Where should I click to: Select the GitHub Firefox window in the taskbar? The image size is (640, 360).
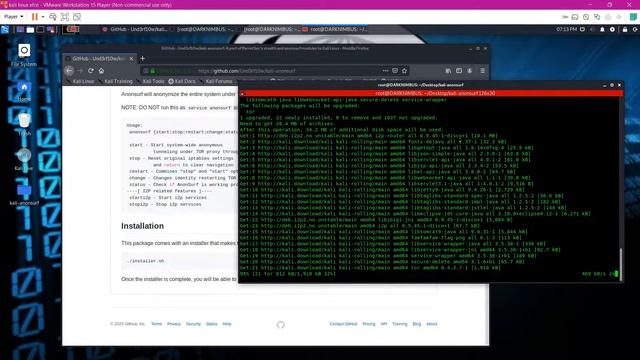pos(134,29)
